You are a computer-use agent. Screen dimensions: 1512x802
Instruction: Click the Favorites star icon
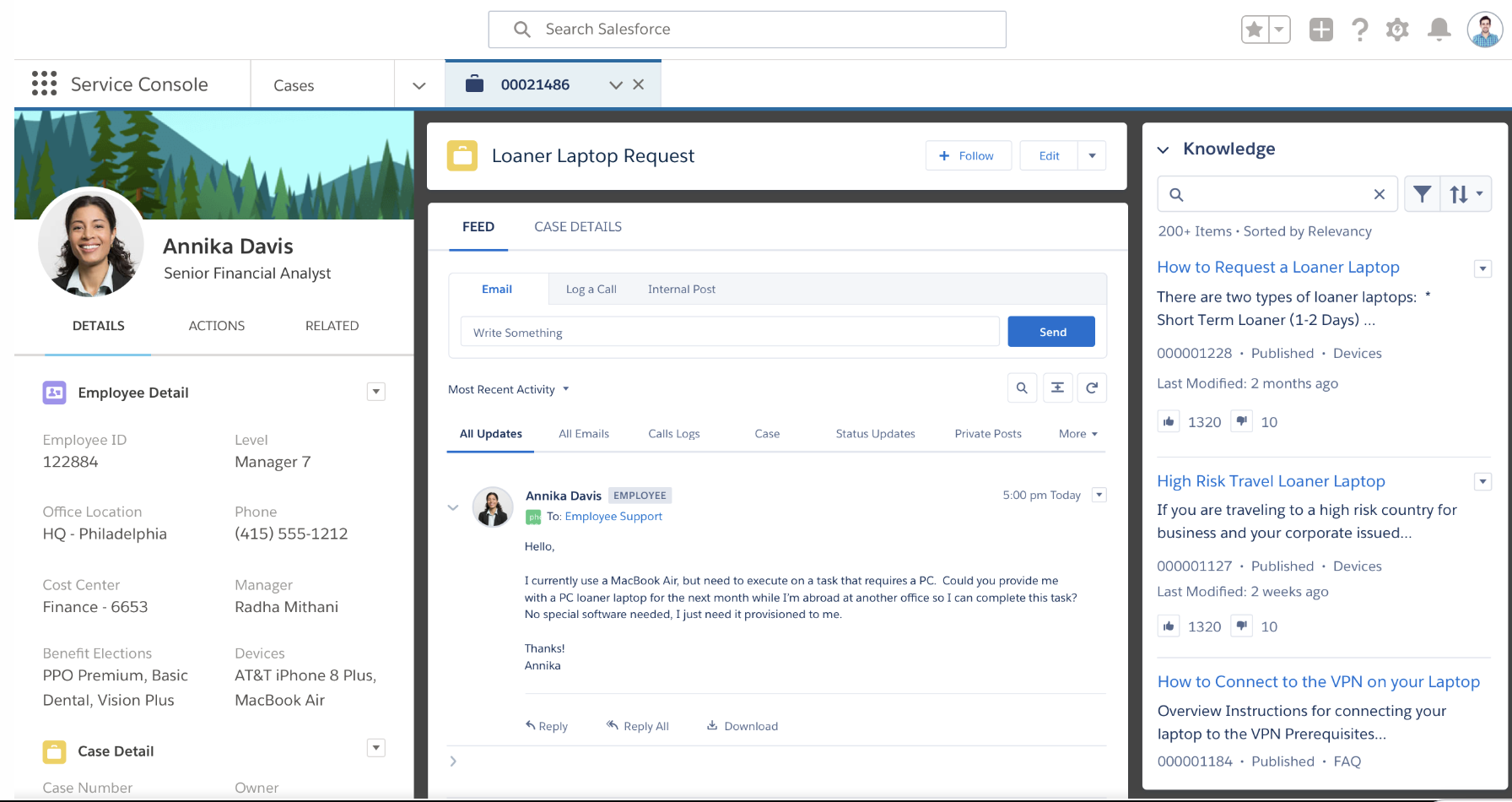1255,30
